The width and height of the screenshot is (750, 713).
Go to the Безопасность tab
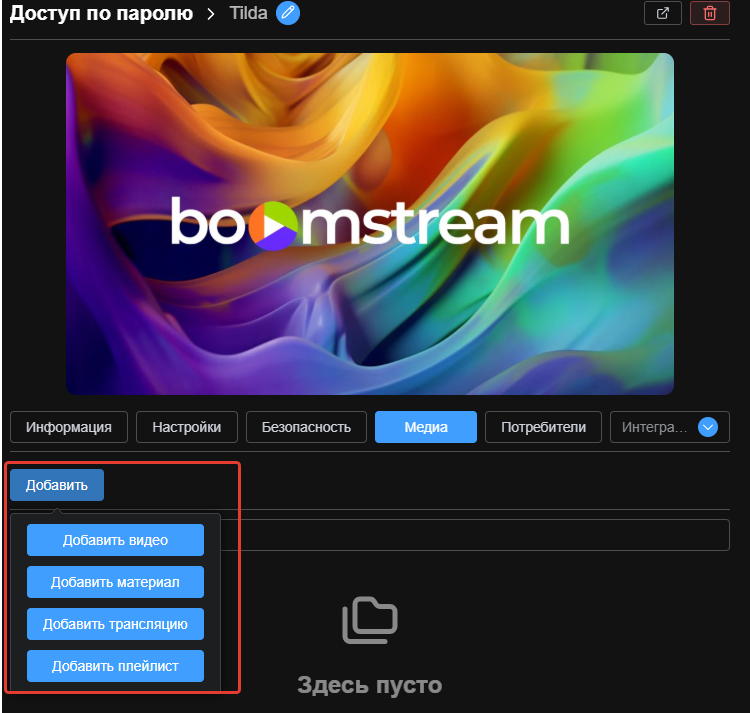[306, 427]
